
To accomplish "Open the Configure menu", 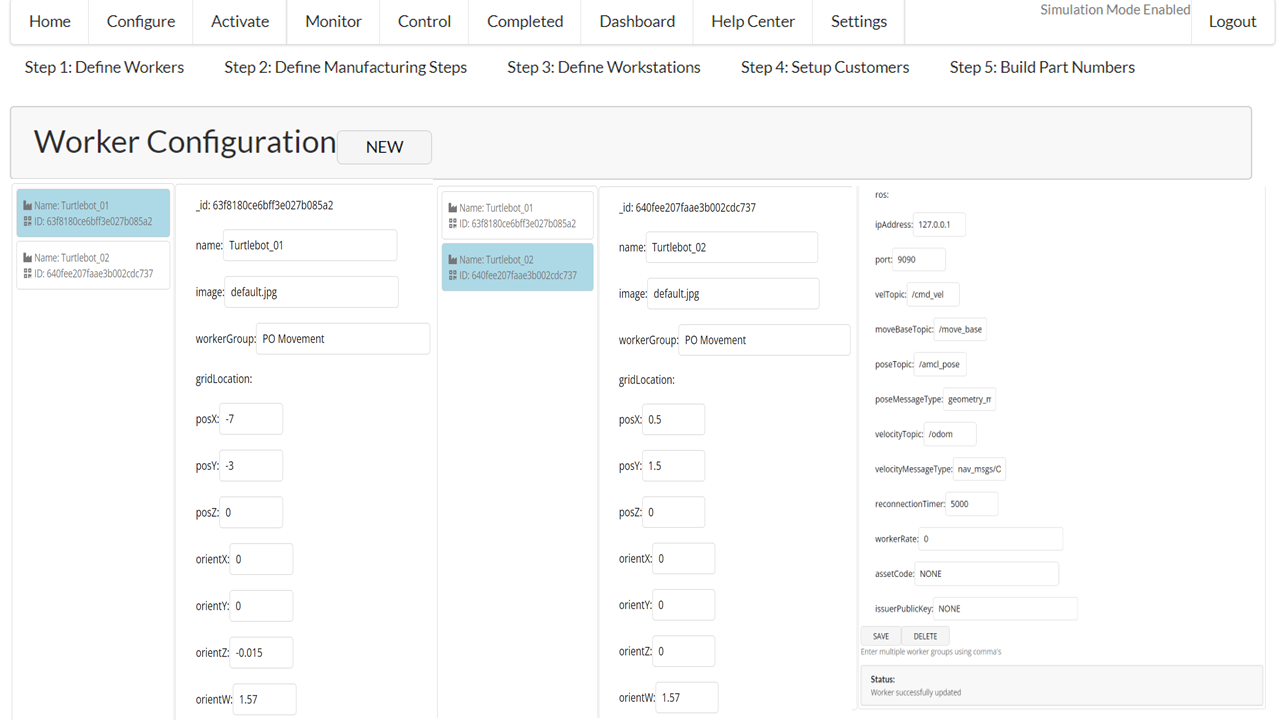I will (x=141, y=21).
